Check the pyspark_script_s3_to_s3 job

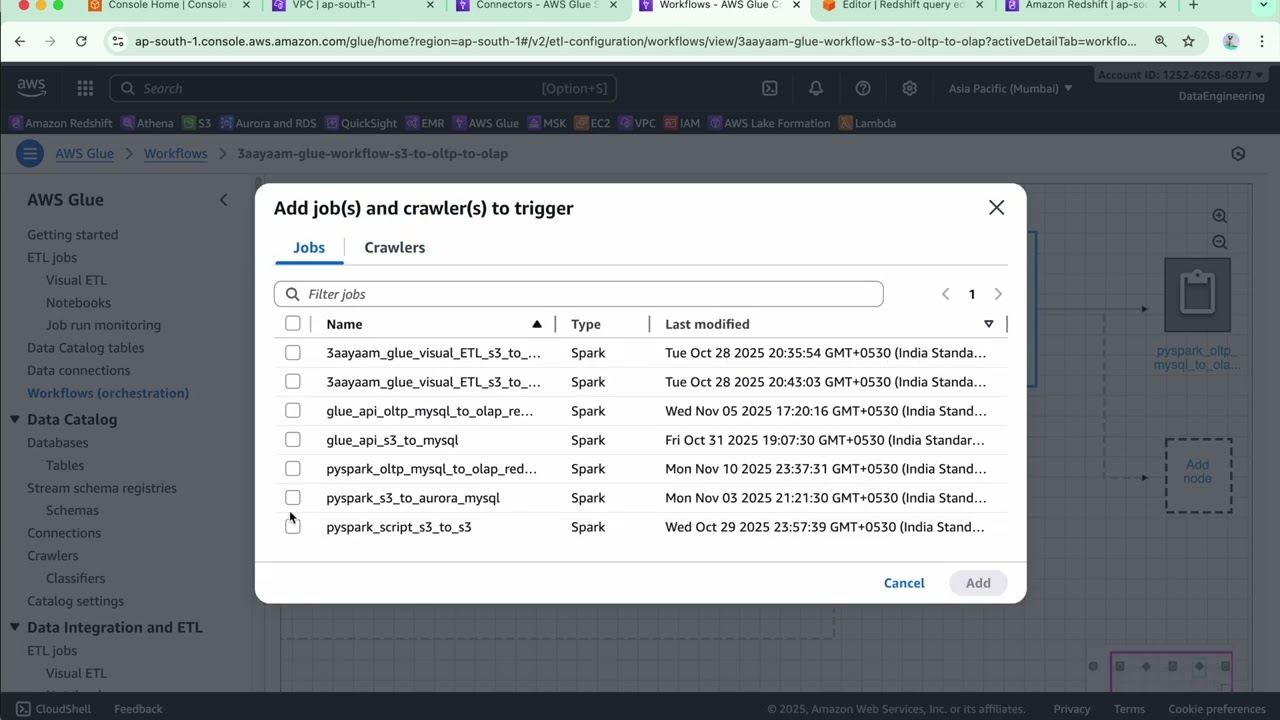tap(292, 526)
